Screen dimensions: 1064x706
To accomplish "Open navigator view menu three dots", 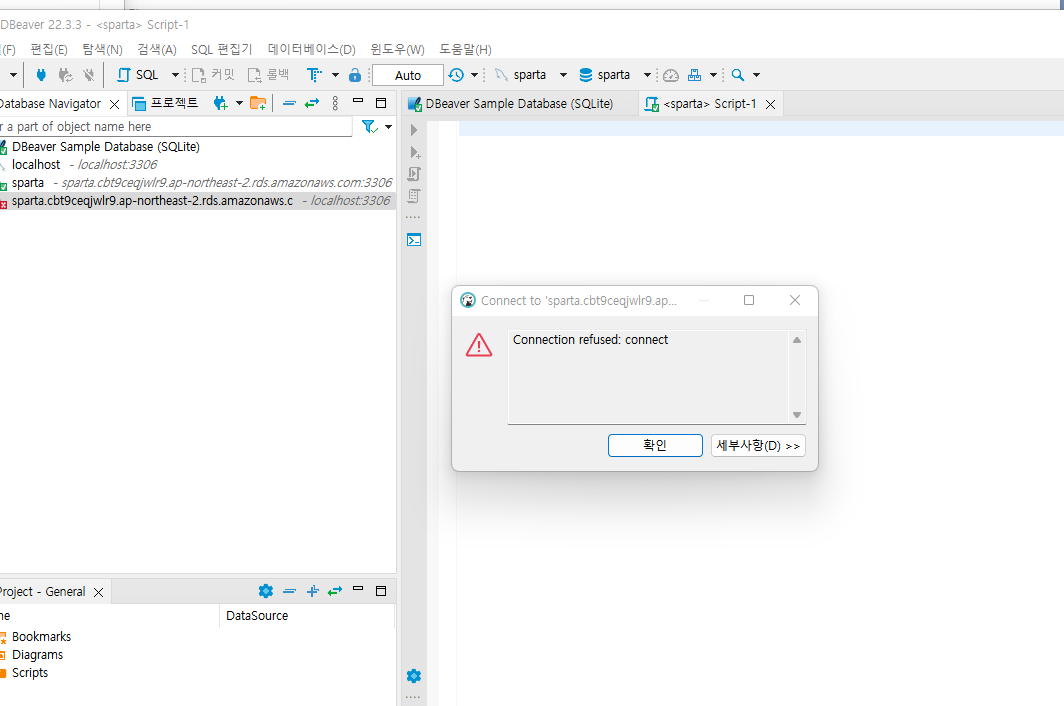I will tap(335, 103).
